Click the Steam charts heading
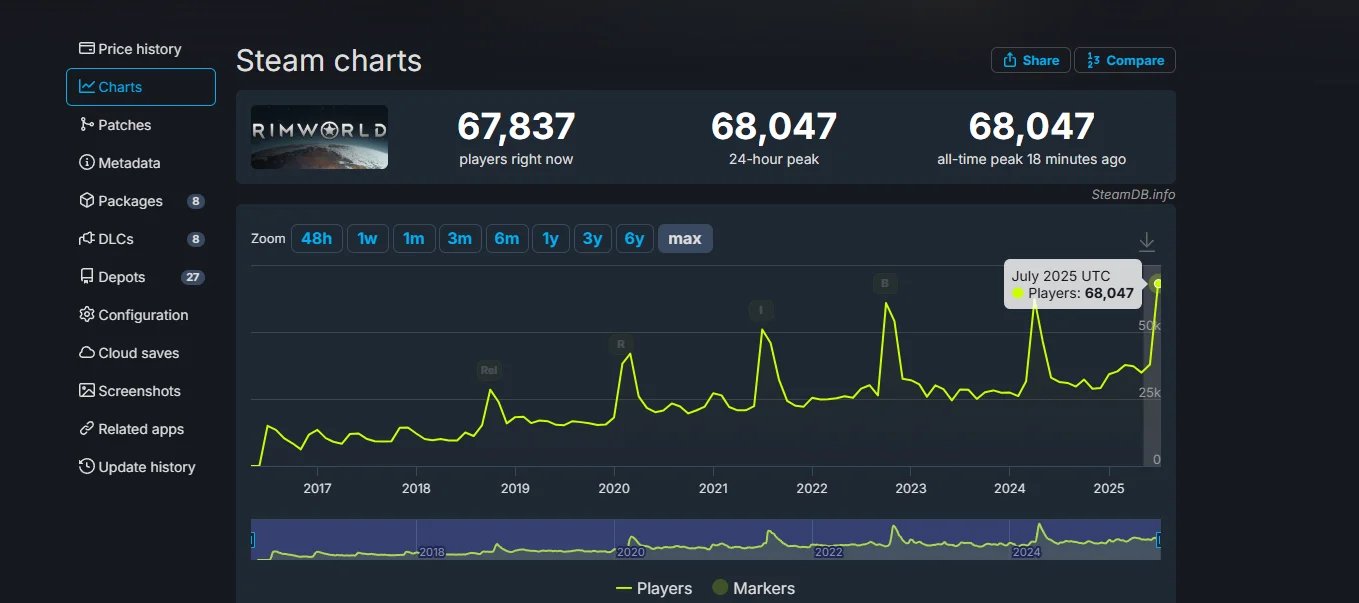Image resolution: width=1359 pixels, height=603 pixels. [x=329, y=61]
